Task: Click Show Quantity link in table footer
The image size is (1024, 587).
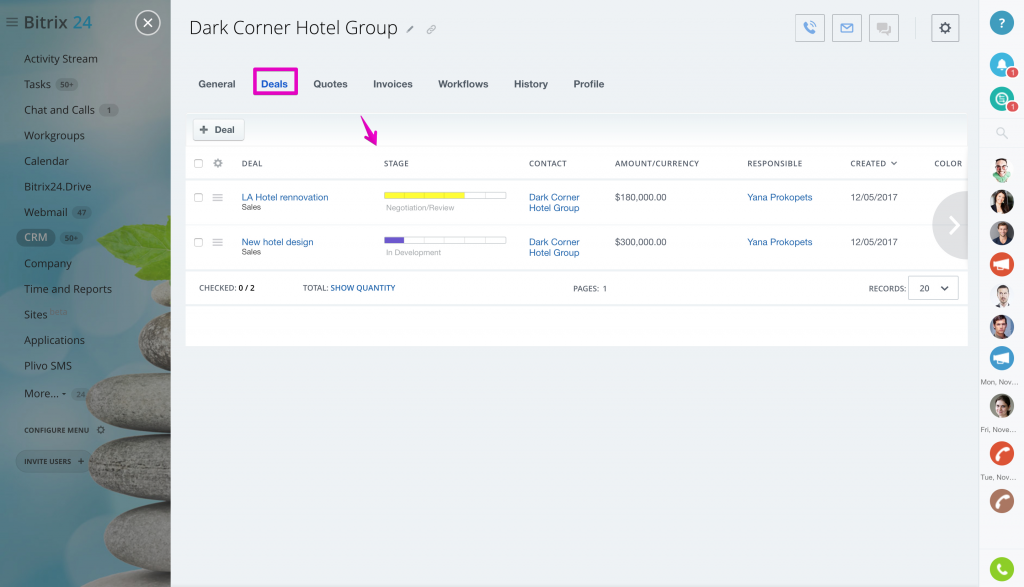Action: [362, 288]
